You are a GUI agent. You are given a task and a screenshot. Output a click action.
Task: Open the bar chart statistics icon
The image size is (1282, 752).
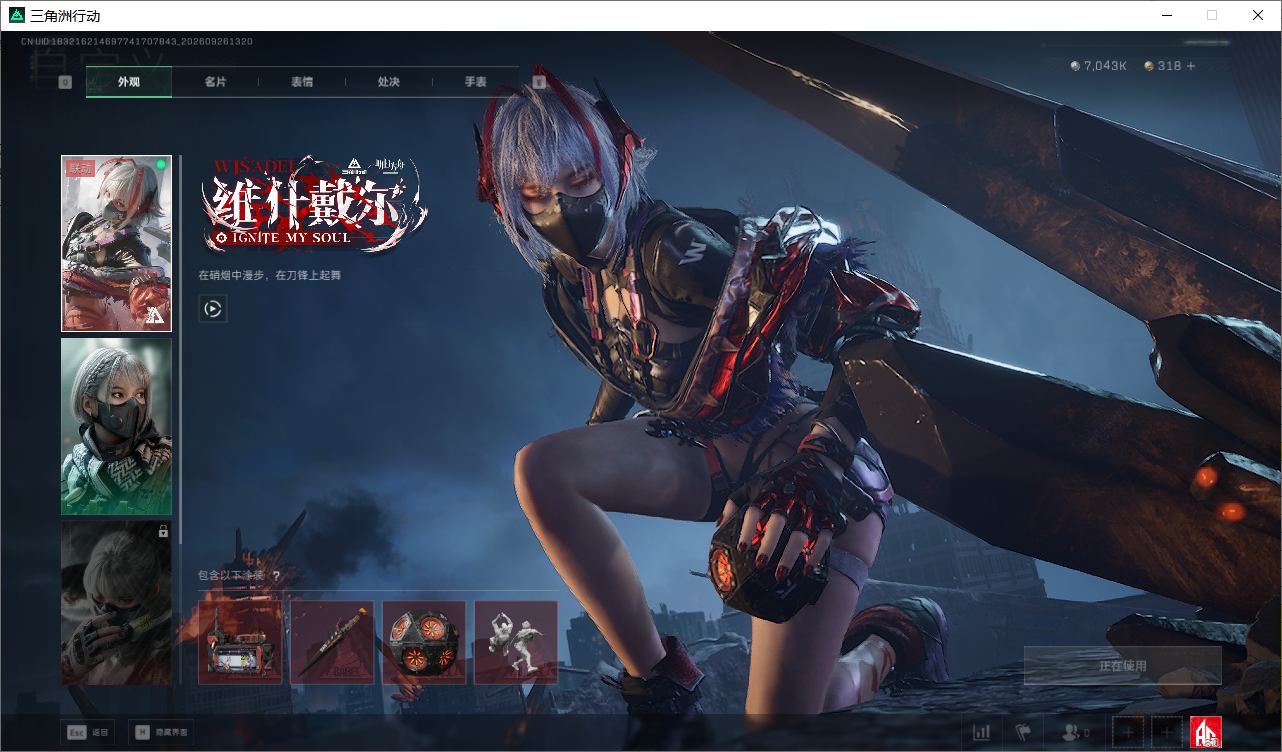(981, 733)
